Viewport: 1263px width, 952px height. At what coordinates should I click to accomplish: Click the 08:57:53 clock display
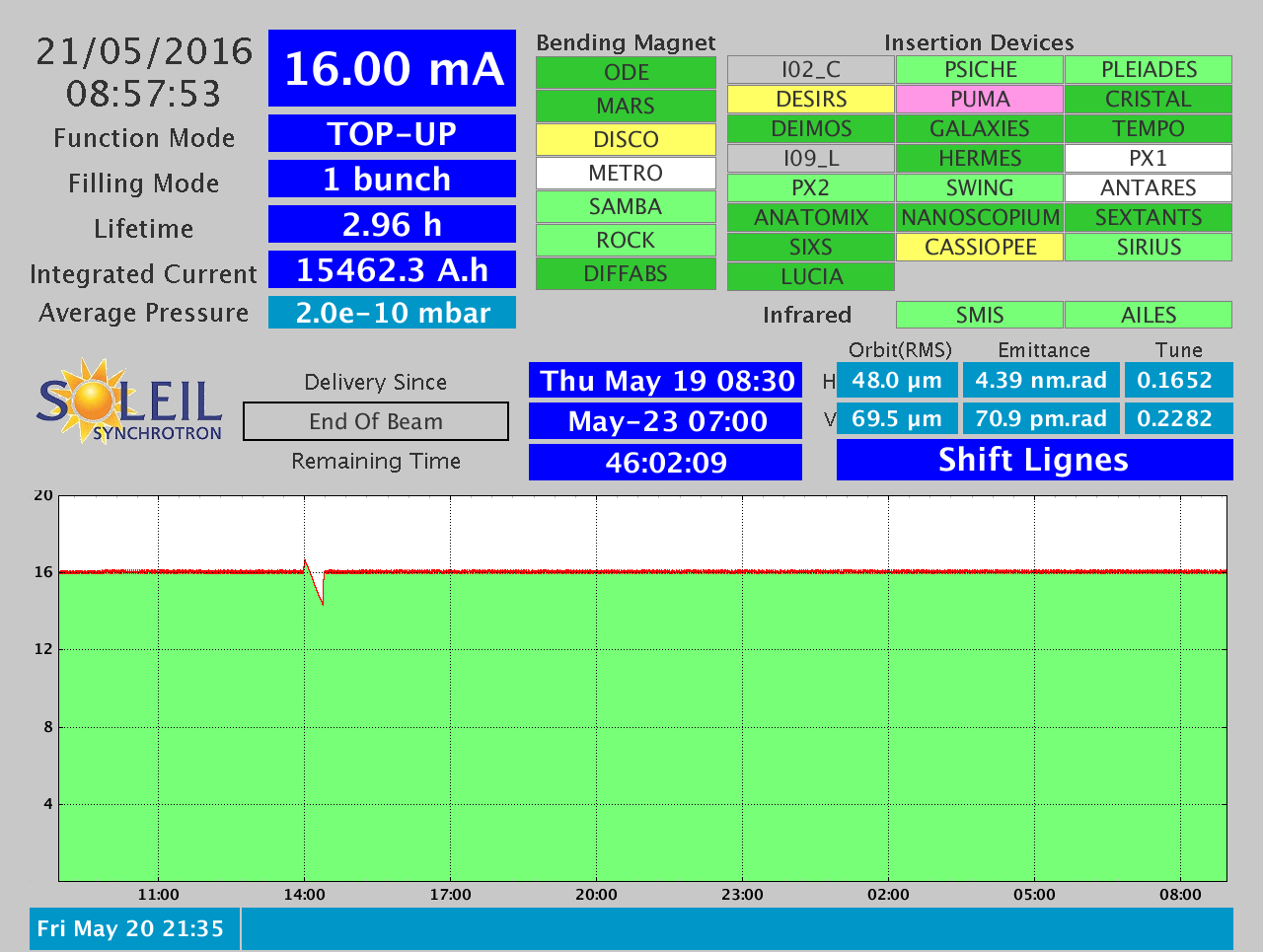144,94
